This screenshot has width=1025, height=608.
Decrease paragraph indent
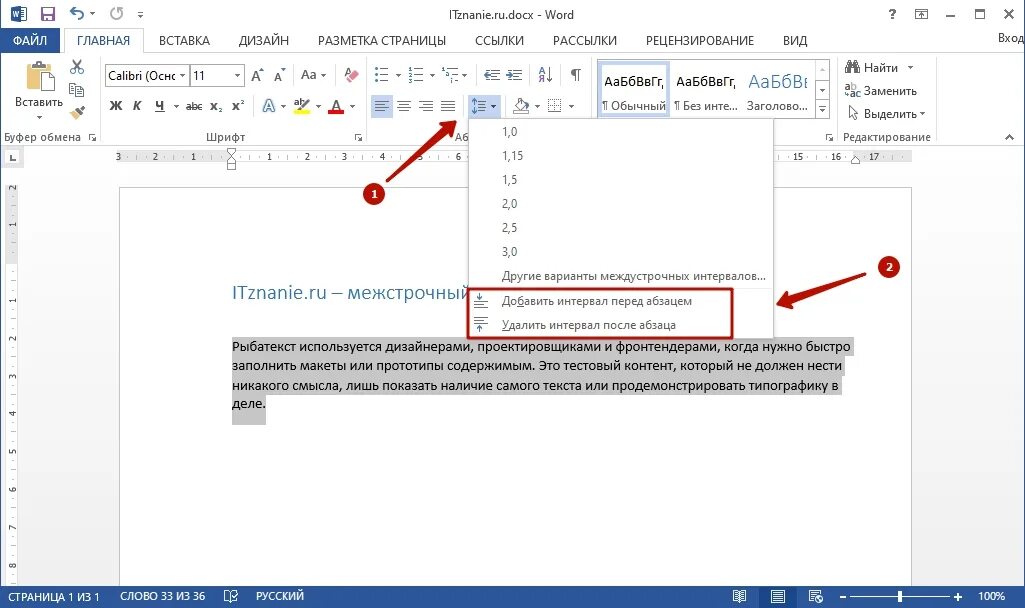tap(492, 75)
